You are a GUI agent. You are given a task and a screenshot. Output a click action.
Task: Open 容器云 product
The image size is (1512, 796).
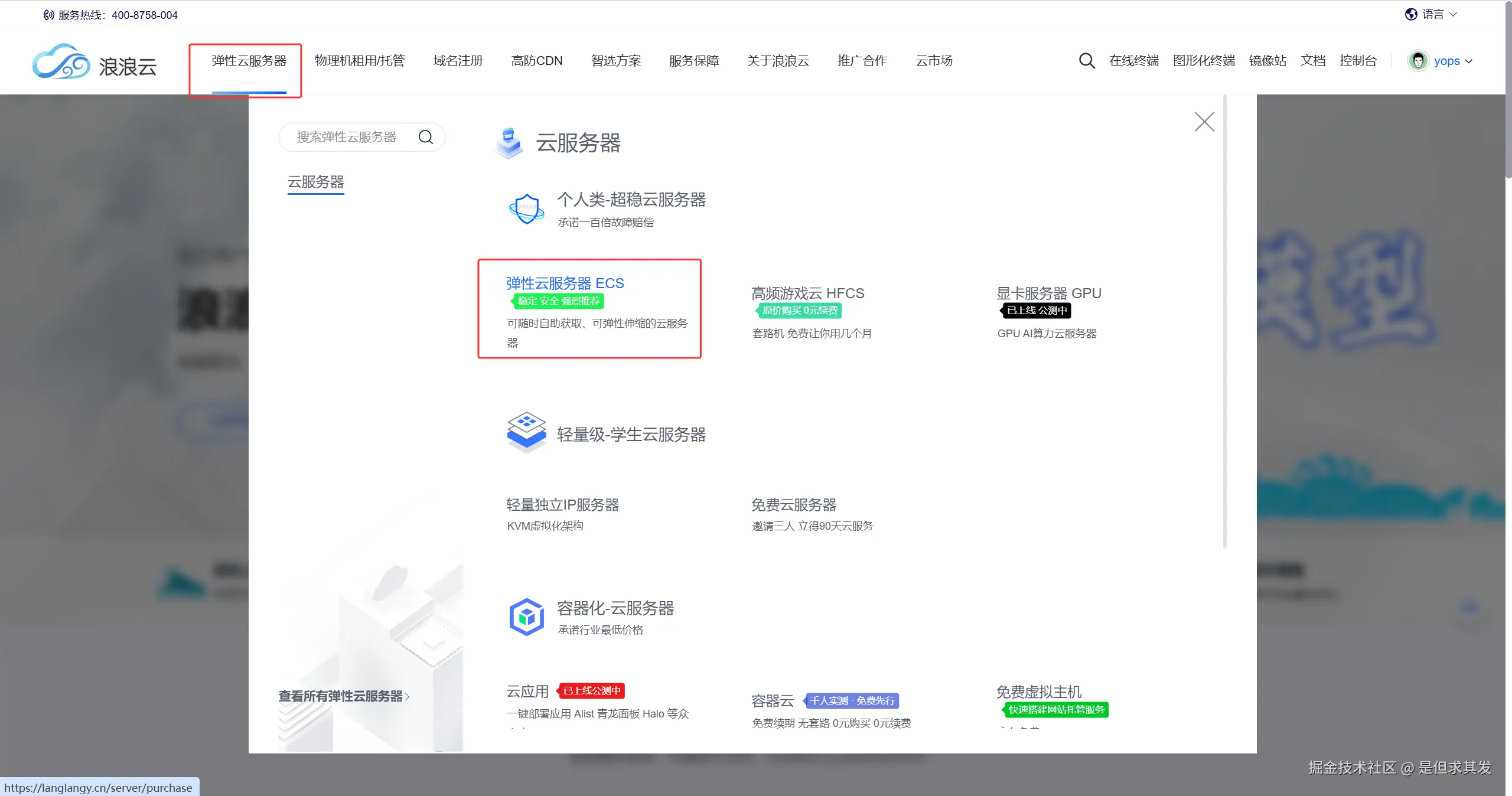click(x=773, y=701)
